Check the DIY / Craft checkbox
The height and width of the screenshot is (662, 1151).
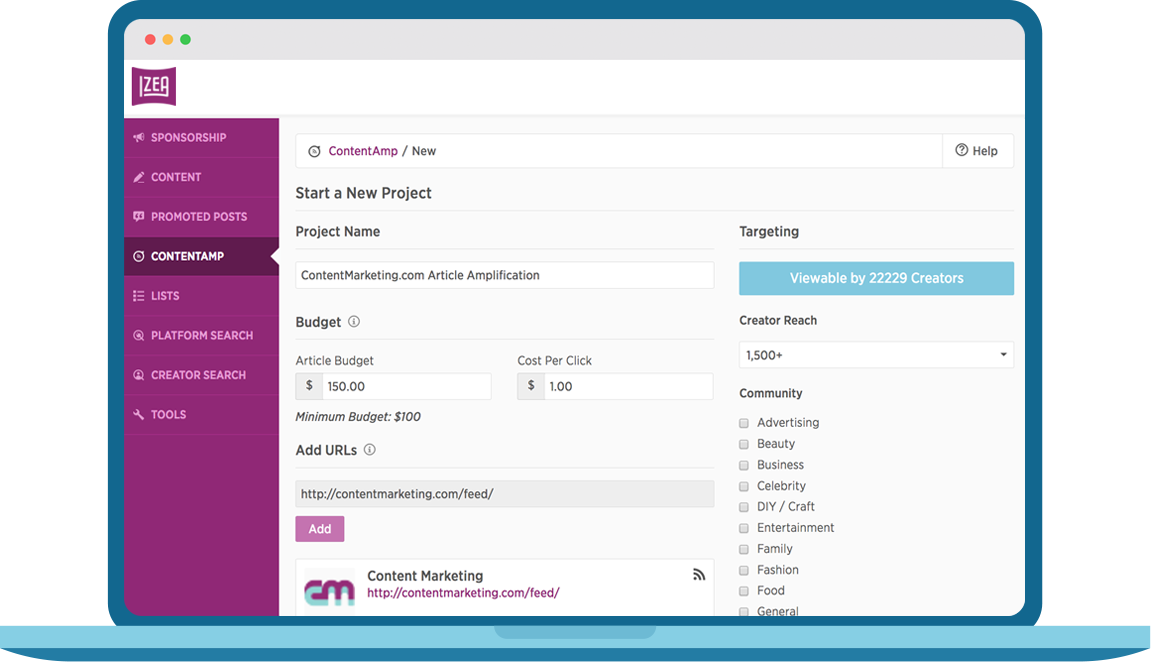[x=744, y=507]
